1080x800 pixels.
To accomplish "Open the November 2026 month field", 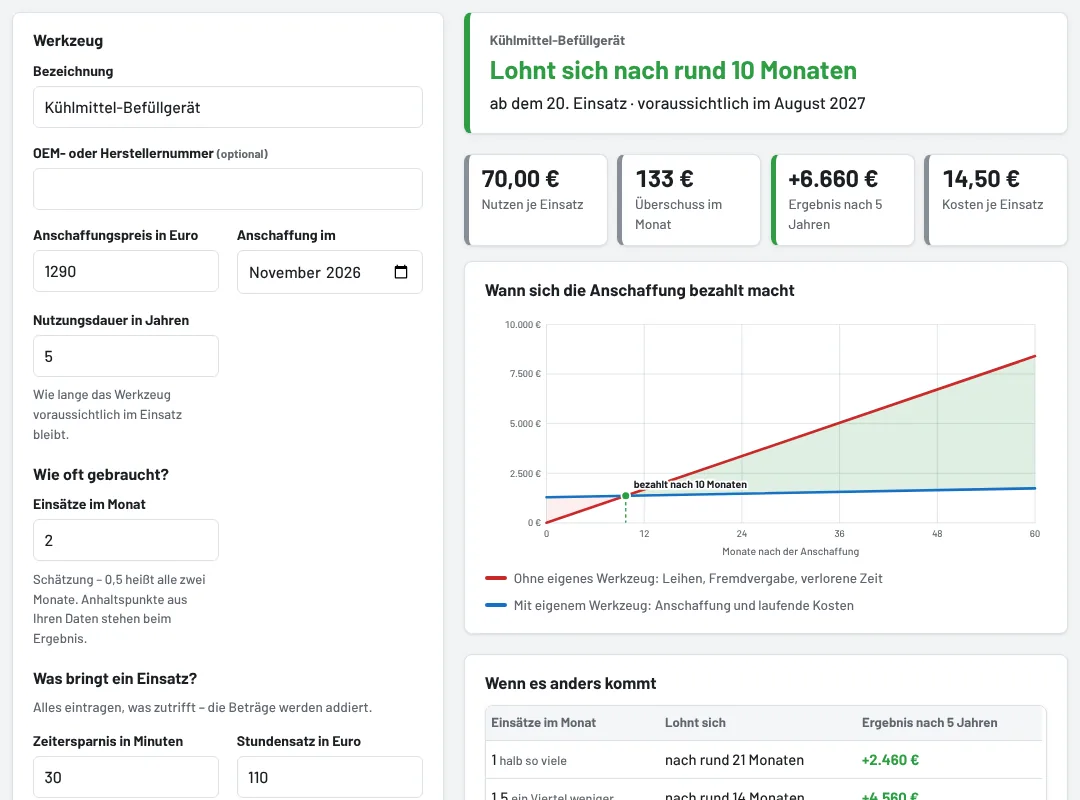I will click(330, 272).
